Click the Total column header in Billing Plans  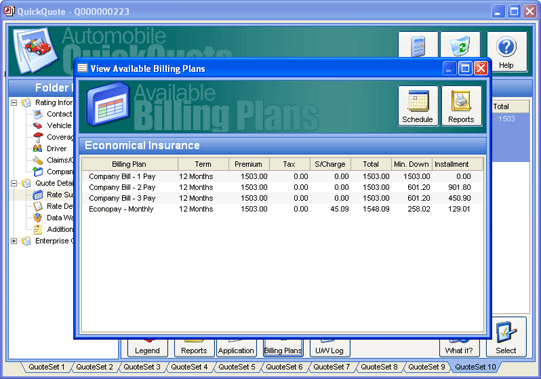pyautogui.click(x=371, y=164)
